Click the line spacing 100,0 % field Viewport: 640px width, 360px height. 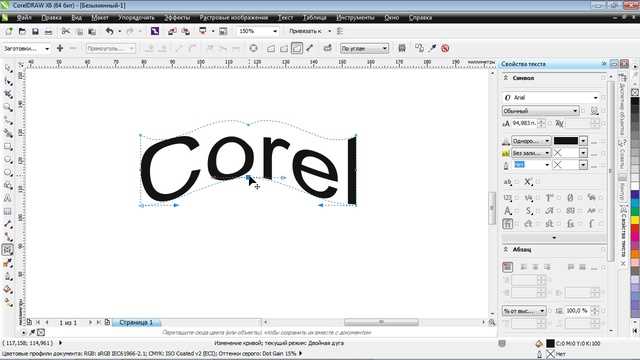tap(578, 311)
